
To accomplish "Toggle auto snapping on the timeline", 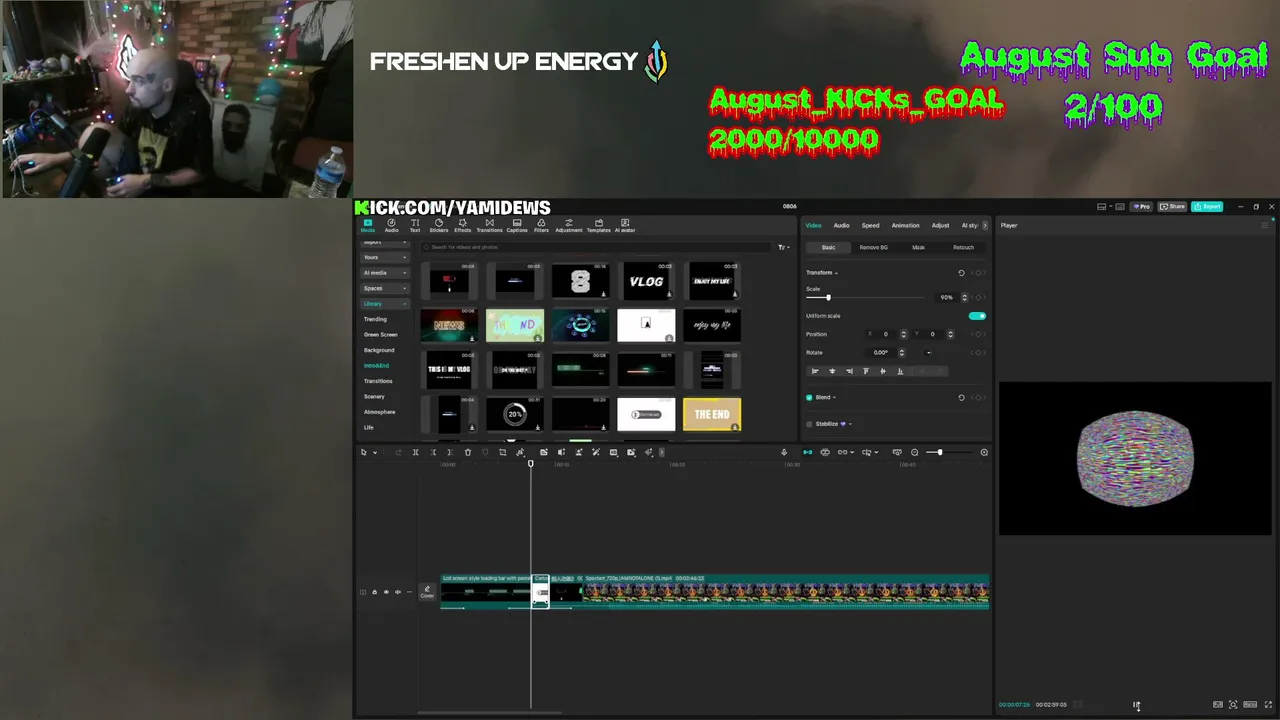I will pyautogui.click(x=825, y=453).
